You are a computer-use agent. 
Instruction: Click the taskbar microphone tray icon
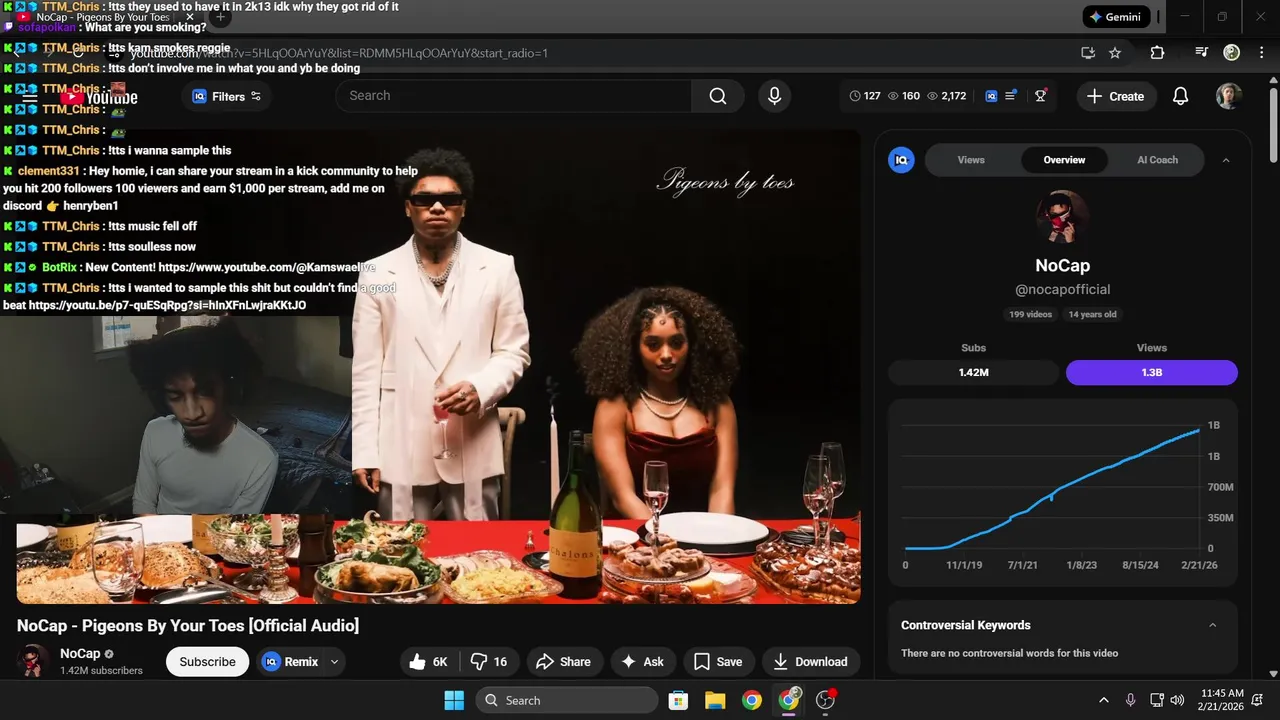[1130, 700]
